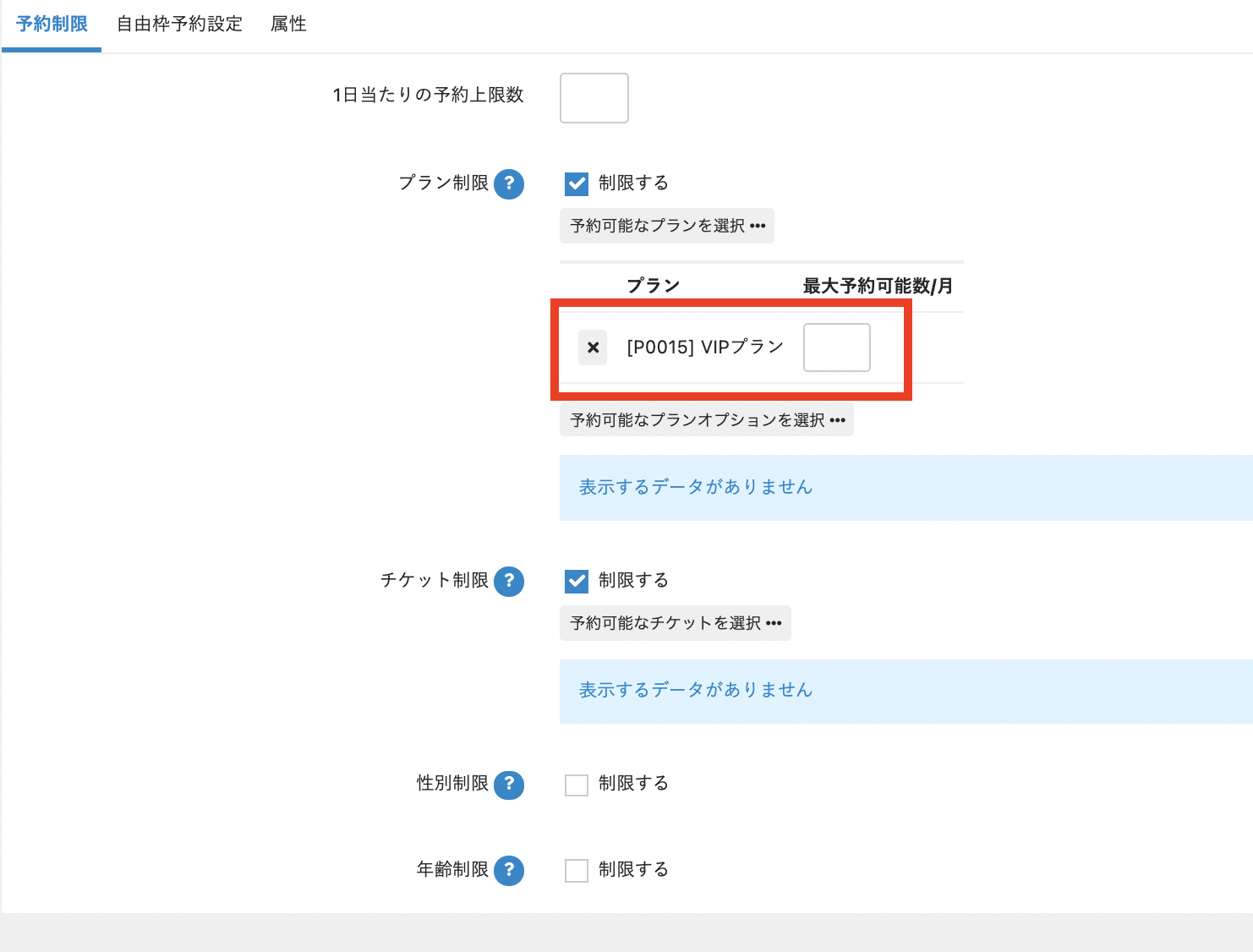Click 予約可能なチケットを選択 button
Screen dimensions: 1253x952
point(676,623)
